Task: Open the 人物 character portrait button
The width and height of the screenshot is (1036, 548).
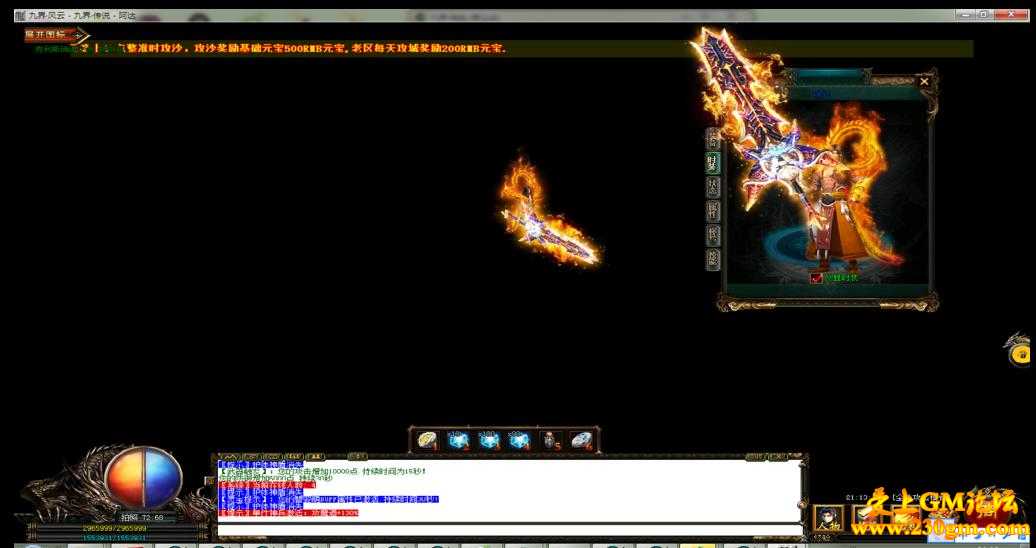Action: point(828,518)
